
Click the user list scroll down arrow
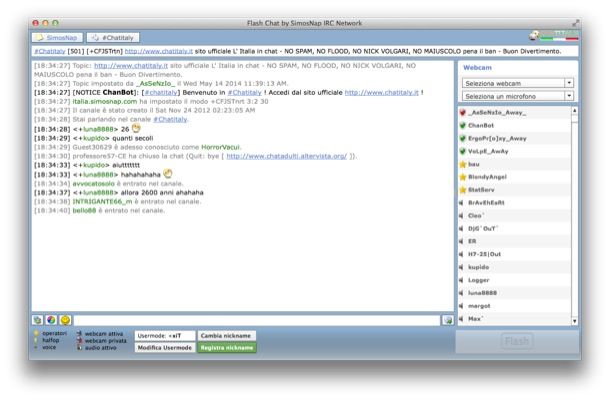575,321
